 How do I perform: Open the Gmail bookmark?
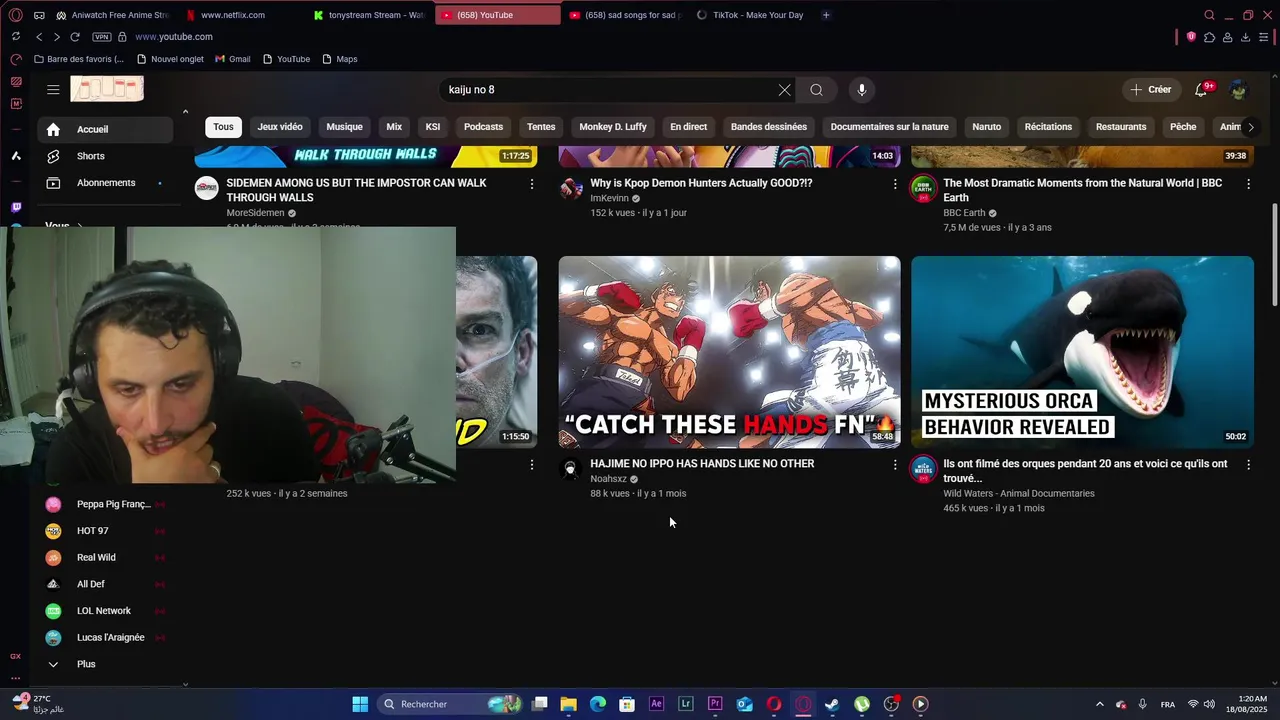point(233,59)
